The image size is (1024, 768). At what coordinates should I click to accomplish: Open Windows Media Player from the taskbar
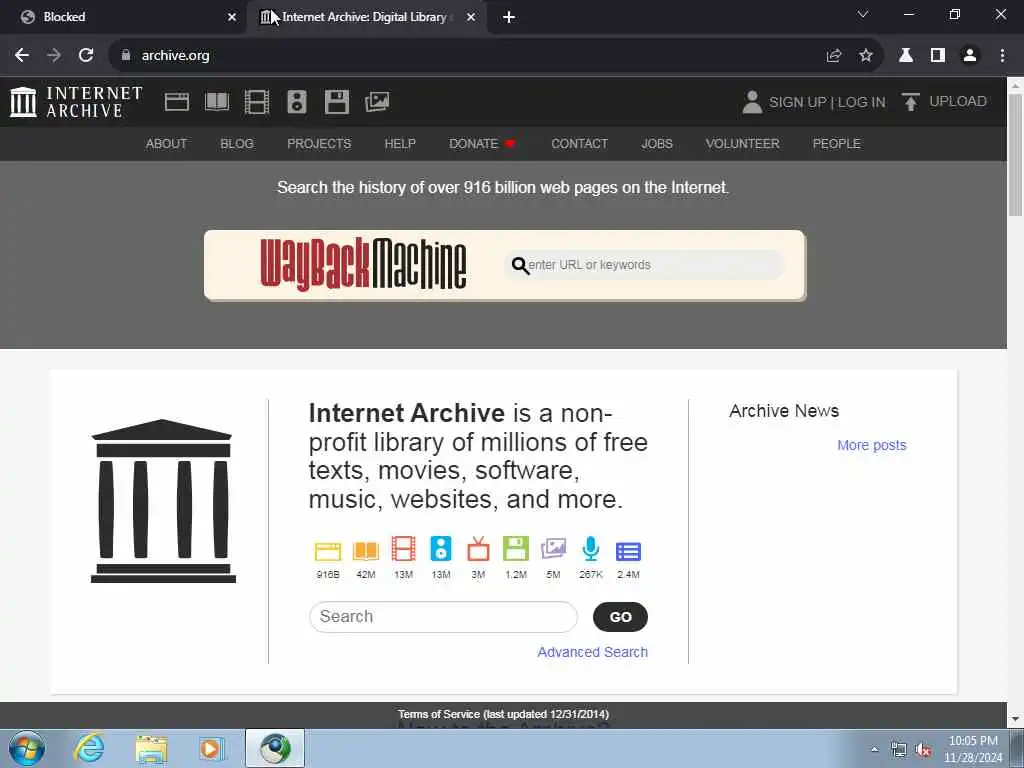tap(212, 748)
